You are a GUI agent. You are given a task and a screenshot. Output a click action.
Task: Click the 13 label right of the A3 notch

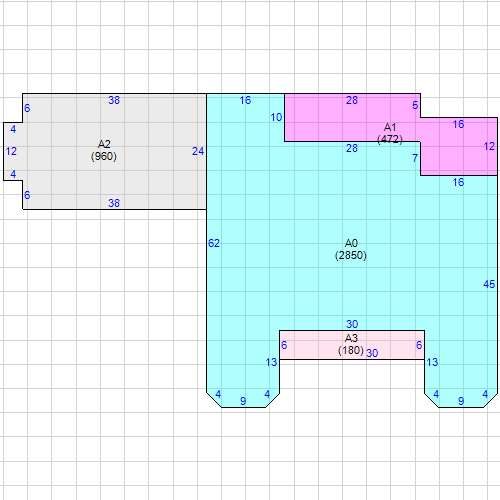click(432, 362)
